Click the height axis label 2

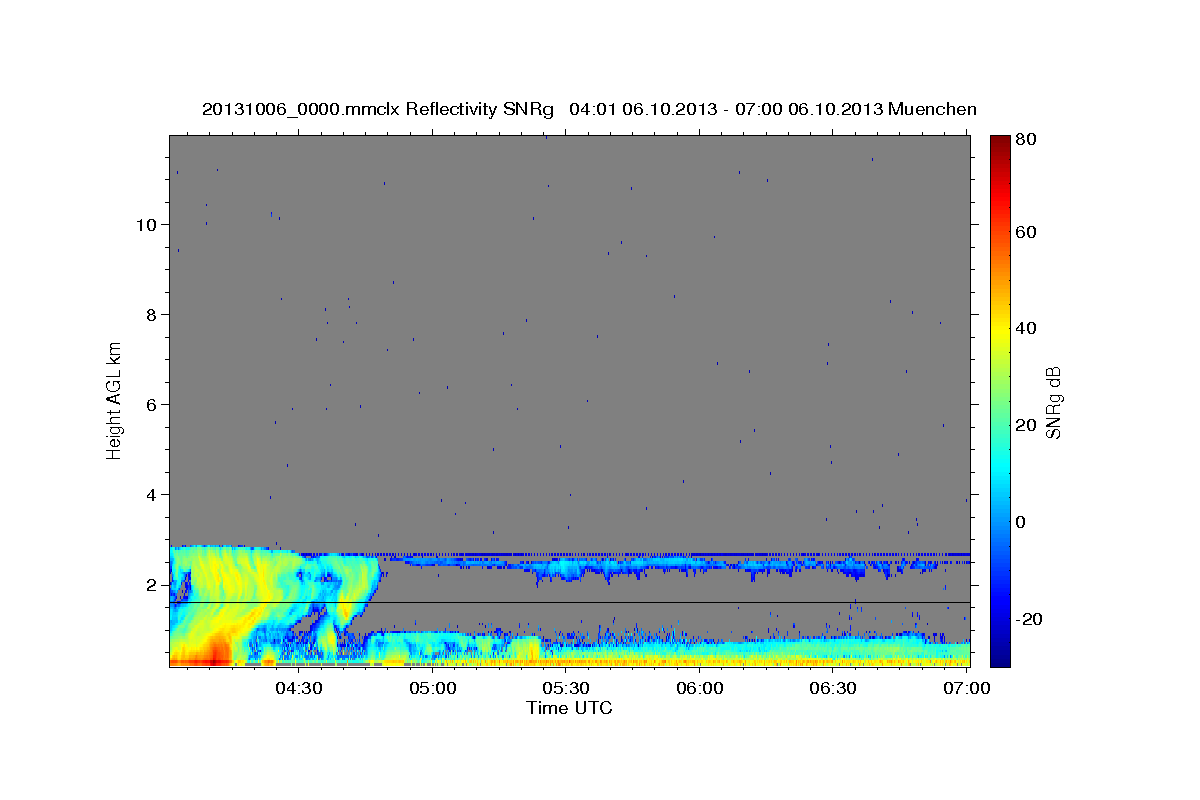pos(151,584)
